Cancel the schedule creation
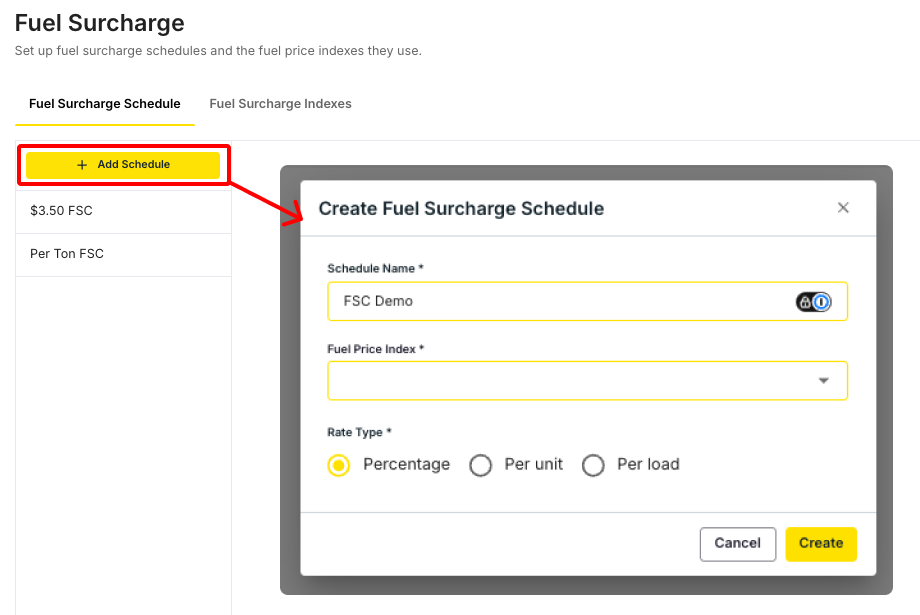This screenshot has height=615, width=920. tap(738, 543)
